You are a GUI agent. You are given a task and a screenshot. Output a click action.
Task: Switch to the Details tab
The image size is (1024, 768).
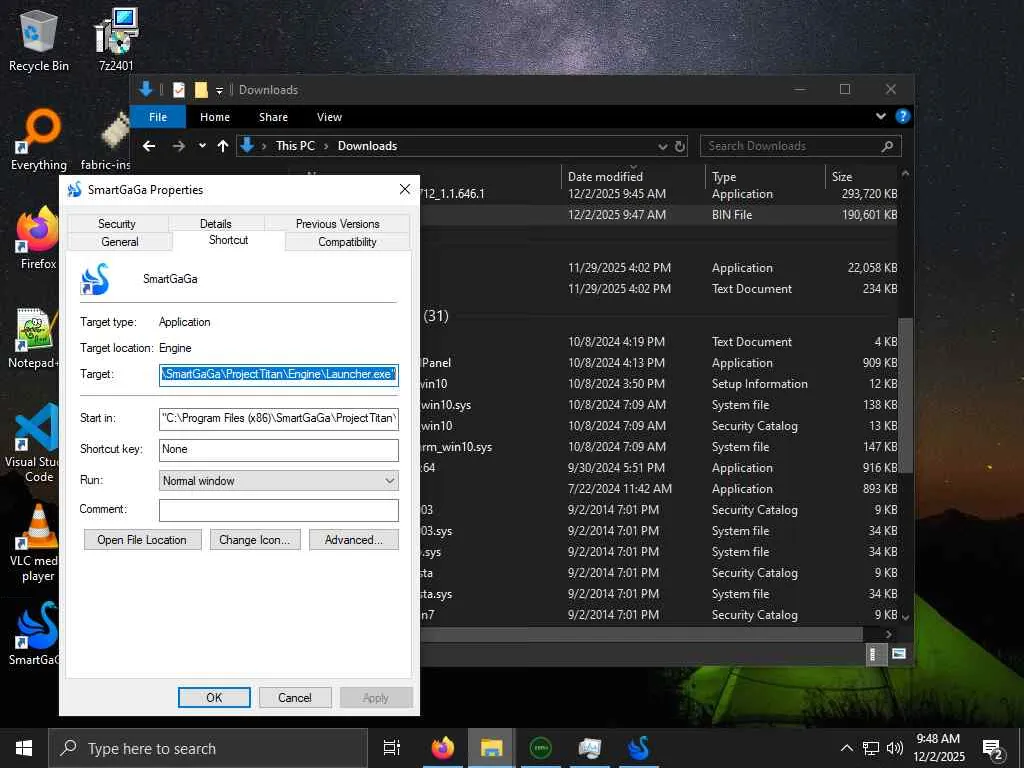(216, 223)
